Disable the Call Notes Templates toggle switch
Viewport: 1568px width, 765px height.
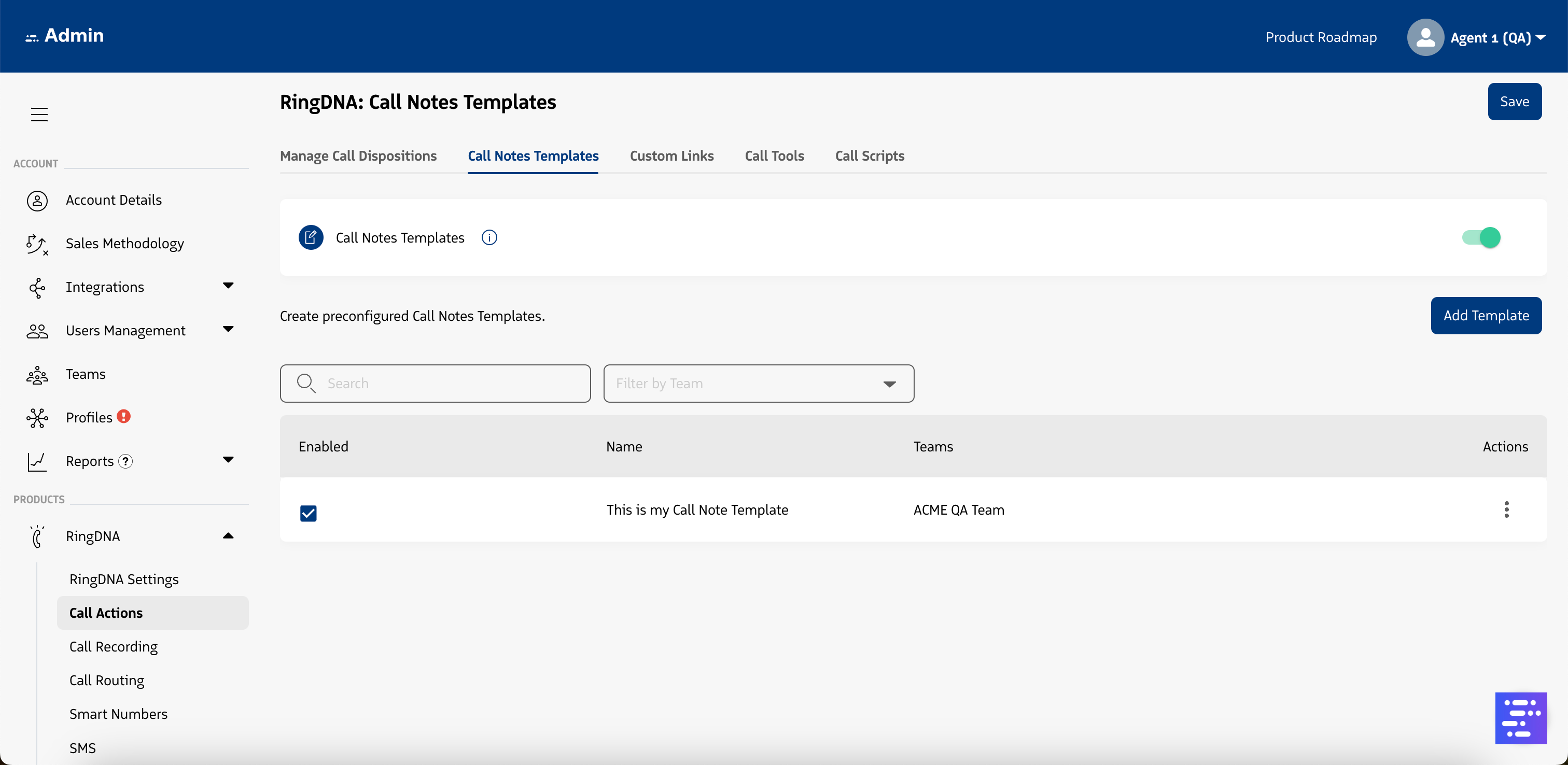click(x=1480, y=237)
